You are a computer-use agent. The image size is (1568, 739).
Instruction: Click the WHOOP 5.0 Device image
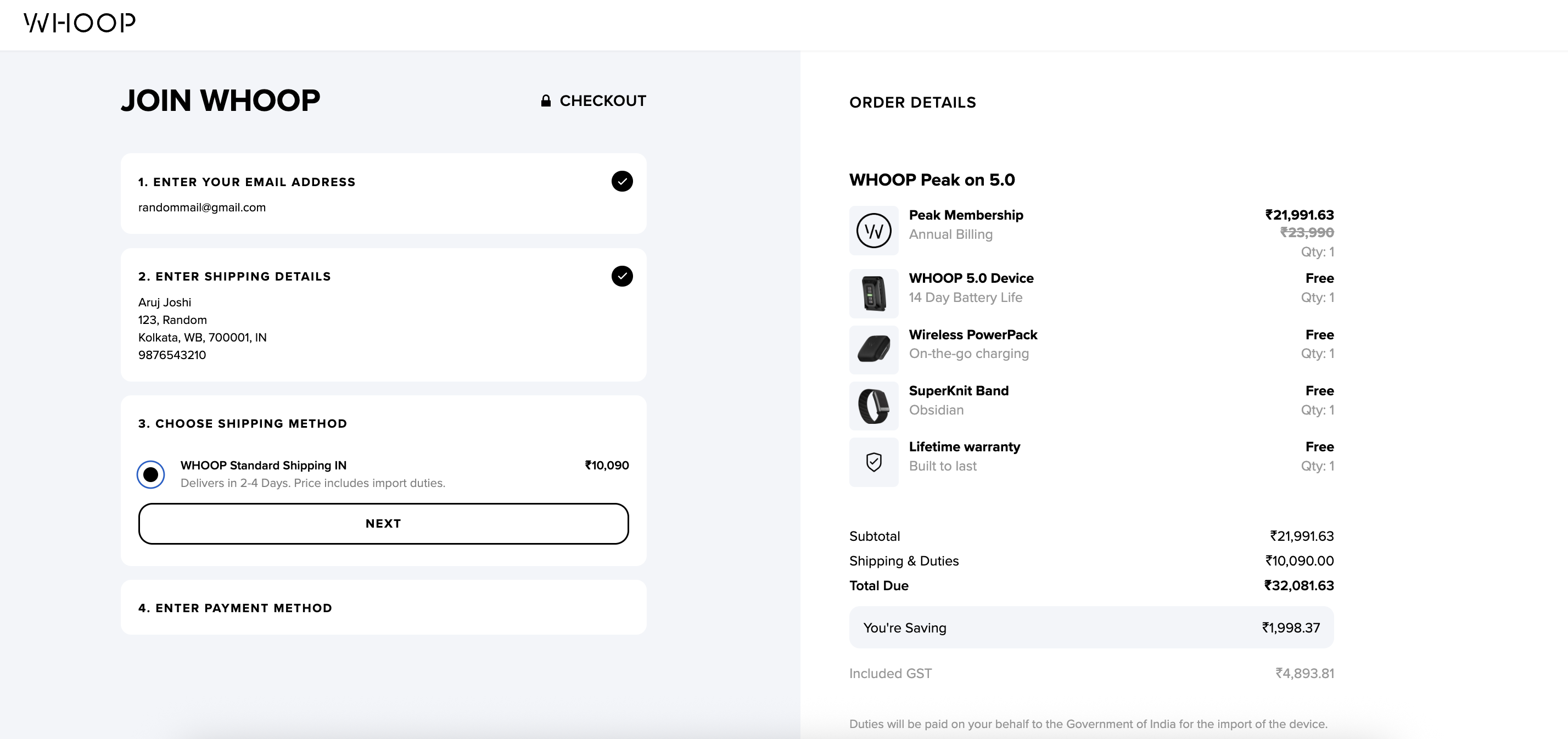point(873,293)
